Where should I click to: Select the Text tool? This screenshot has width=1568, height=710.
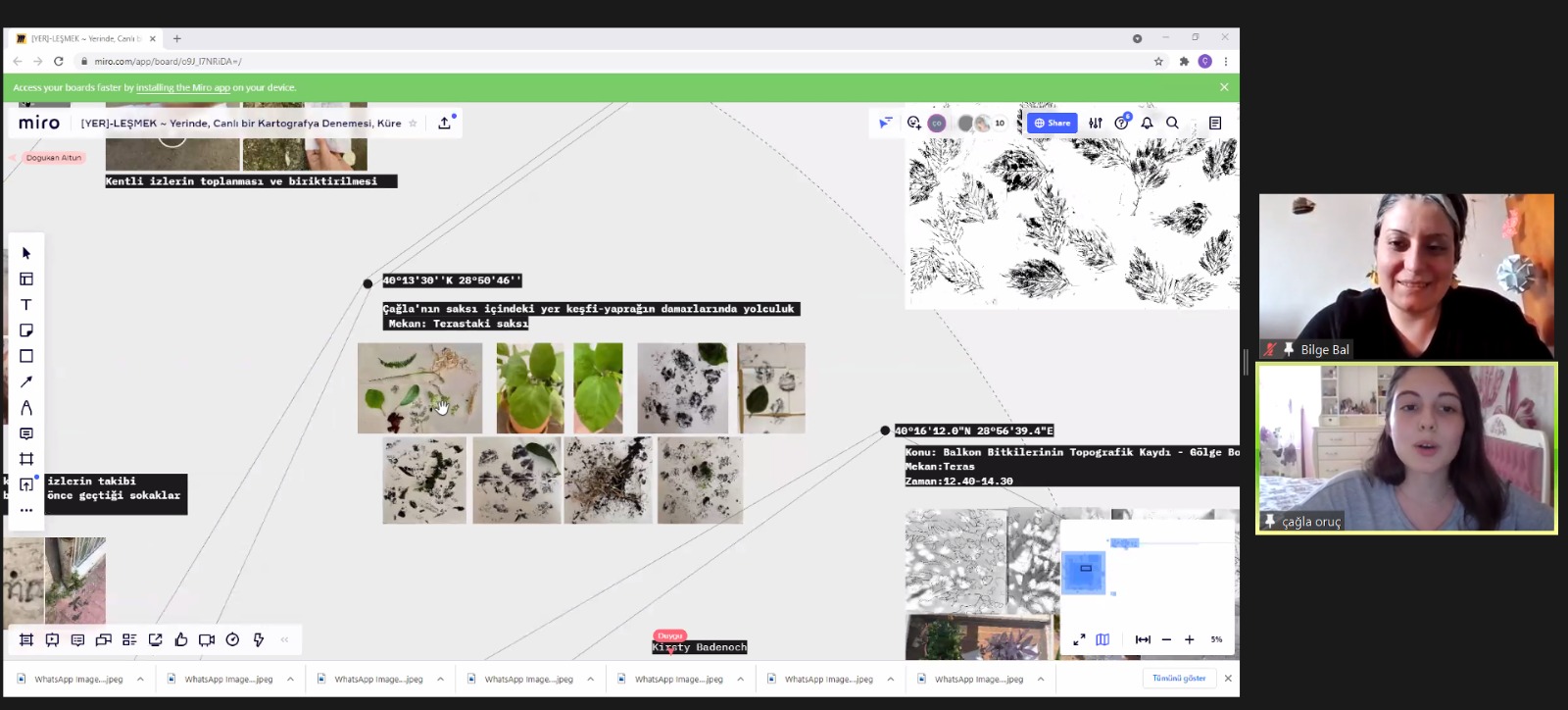coord(26,305)
